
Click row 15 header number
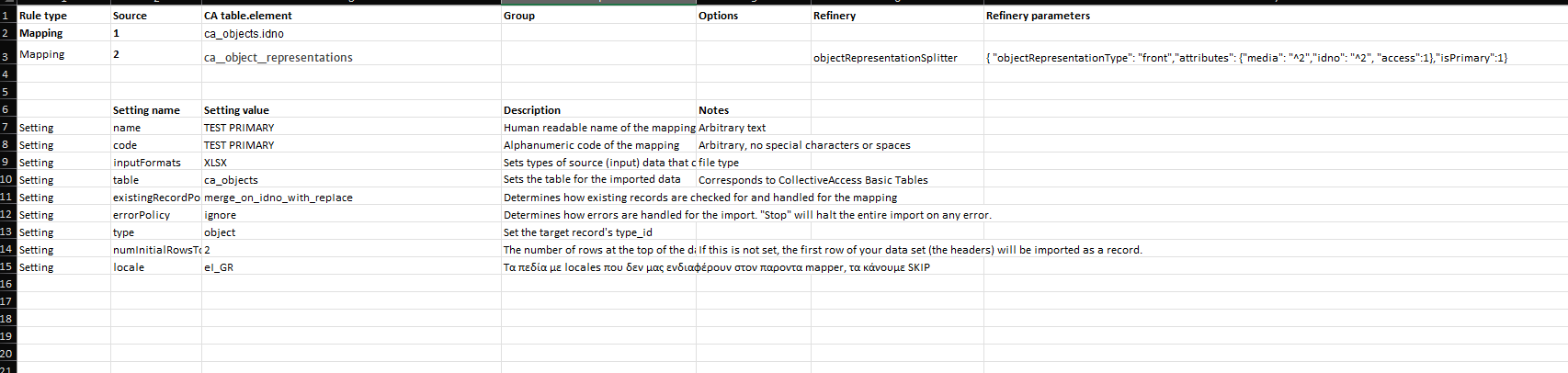[6, 267]
